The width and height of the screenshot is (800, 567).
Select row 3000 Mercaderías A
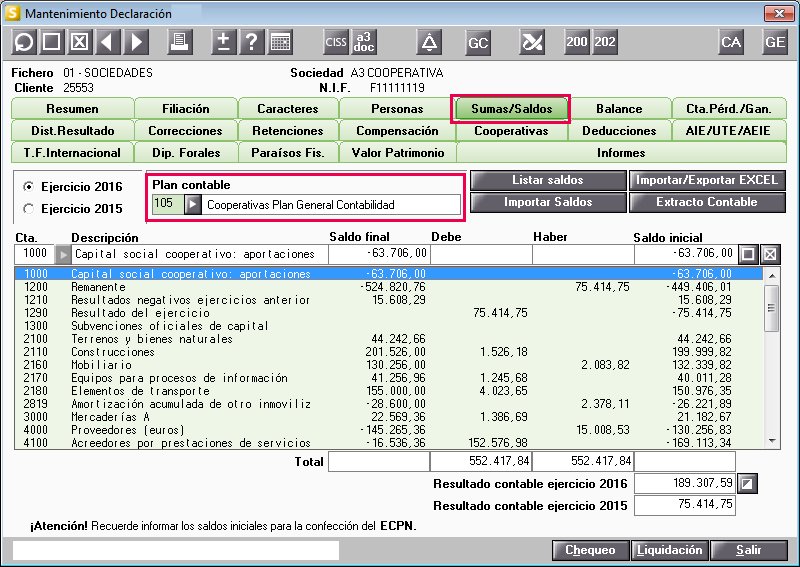pos(389,417)
